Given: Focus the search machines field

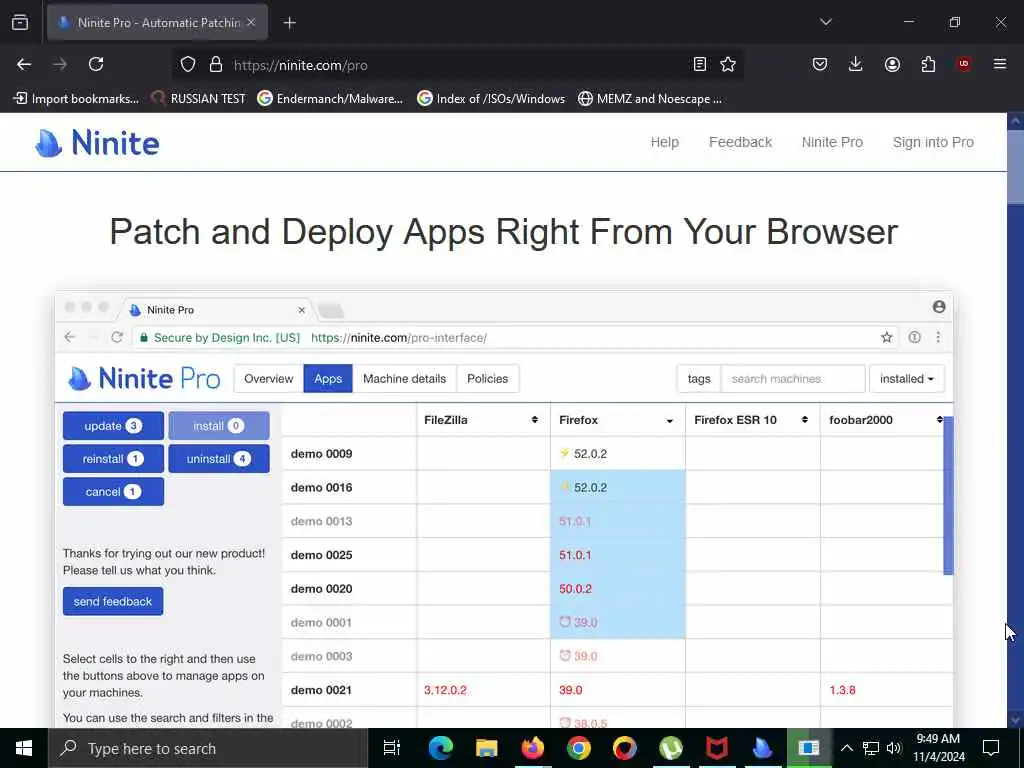Looking at the screenshot, I should (x=793, y=379).
